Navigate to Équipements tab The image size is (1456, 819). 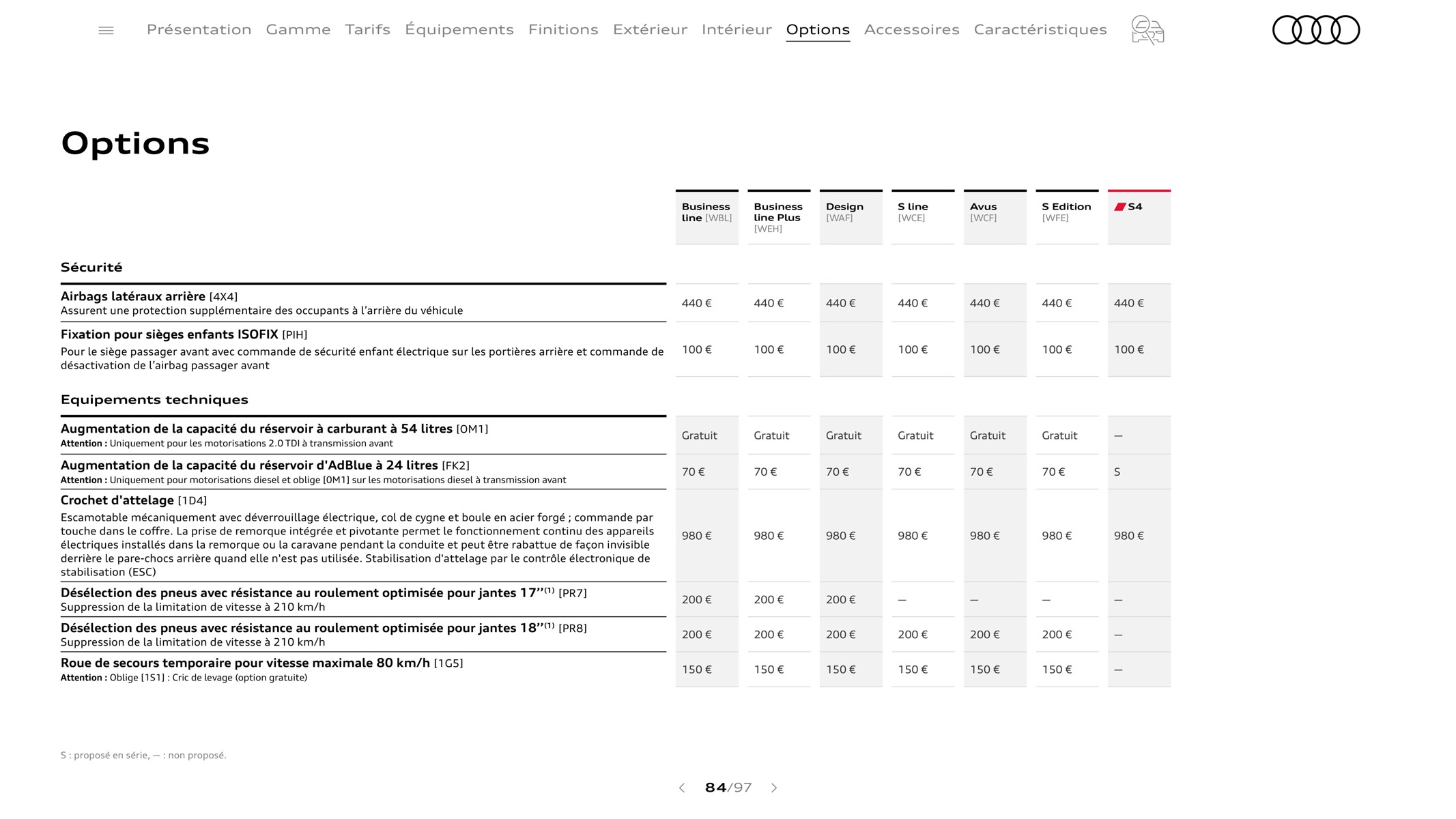[459, 29]
